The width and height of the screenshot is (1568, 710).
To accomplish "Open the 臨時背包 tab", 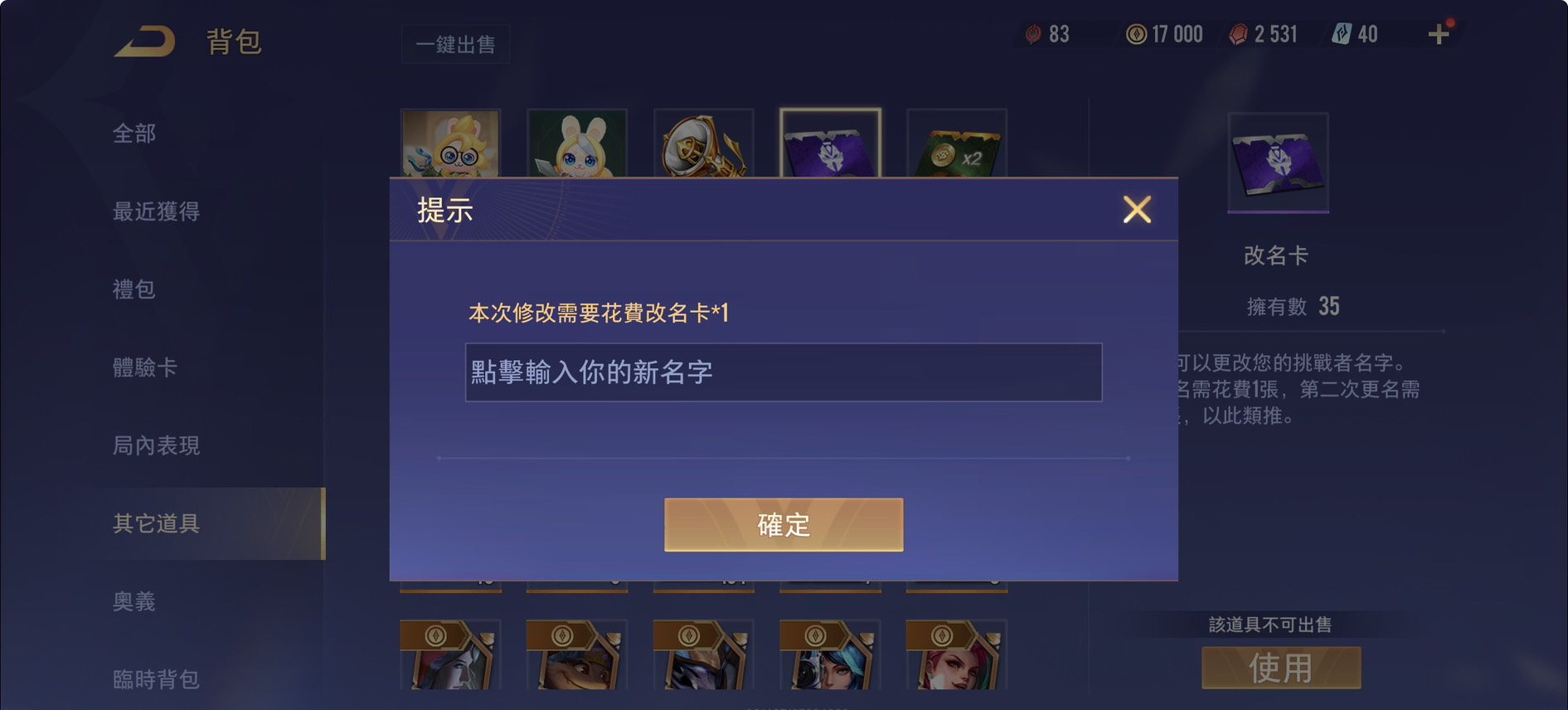I will [157, 679].
